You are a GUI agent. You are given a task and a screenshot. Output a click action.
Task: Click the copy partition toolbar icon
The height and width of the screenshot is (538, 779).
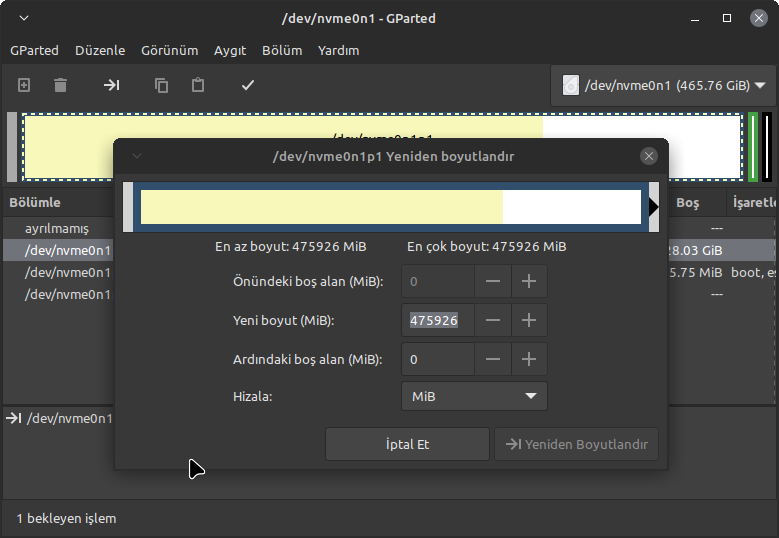[x=161, y=85]
